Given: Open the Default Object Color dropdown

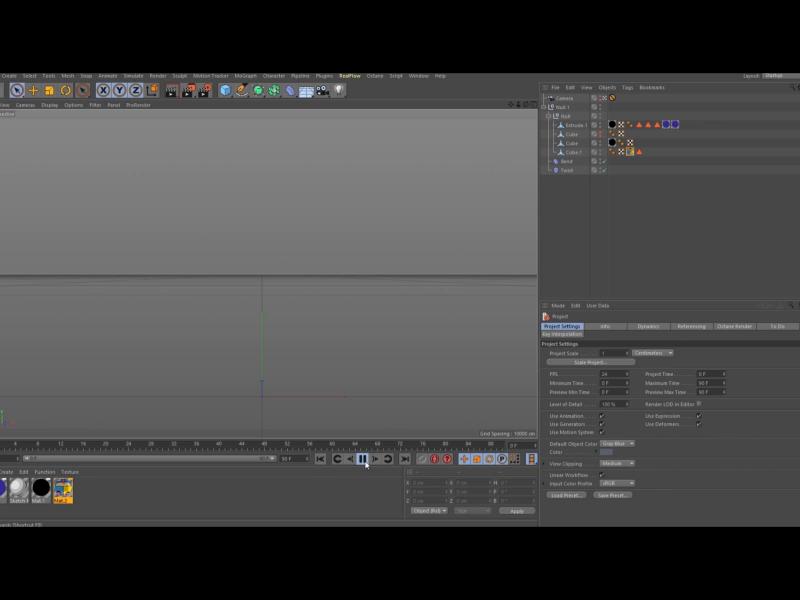Looking at the screenshot, I should [617, 443].
